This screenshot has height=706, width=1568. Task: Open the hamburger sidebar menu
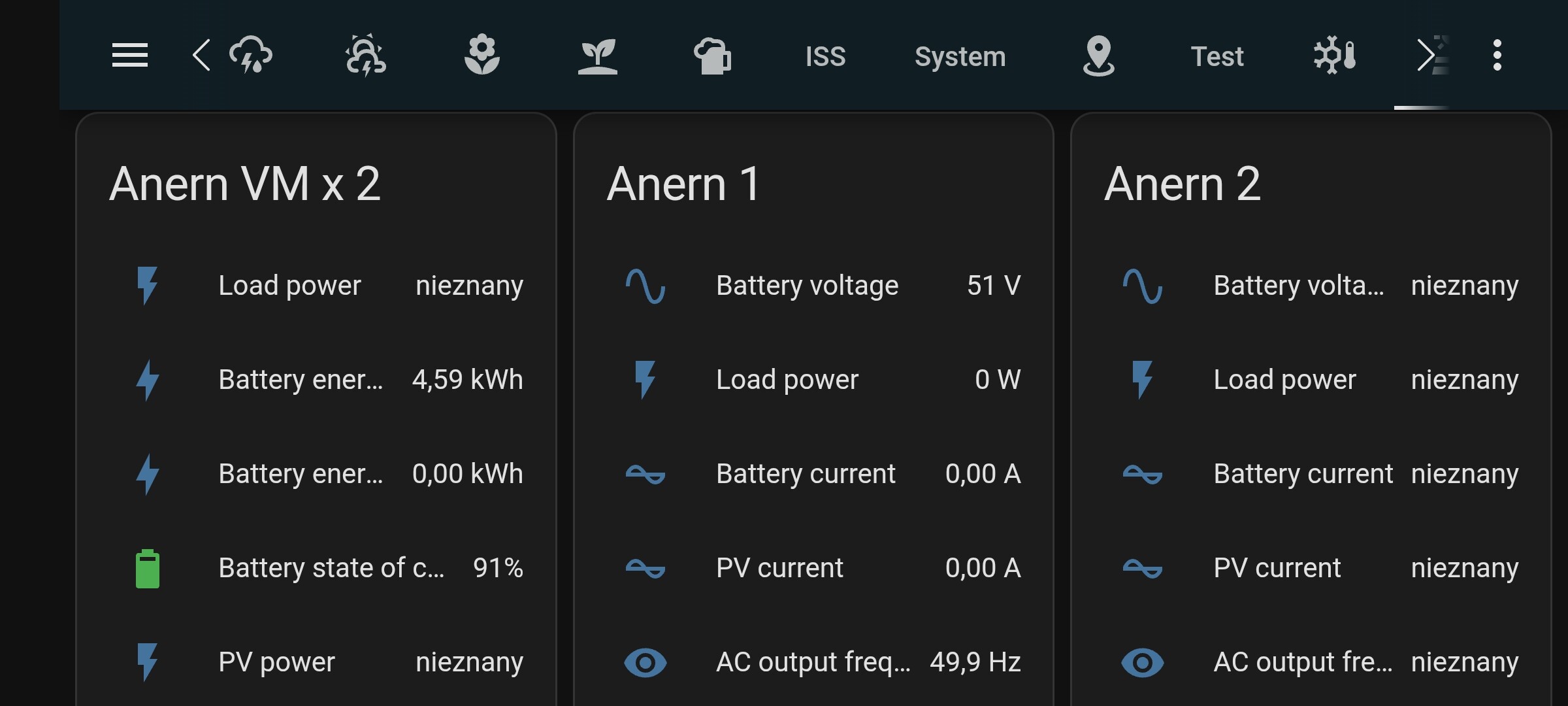129,55
